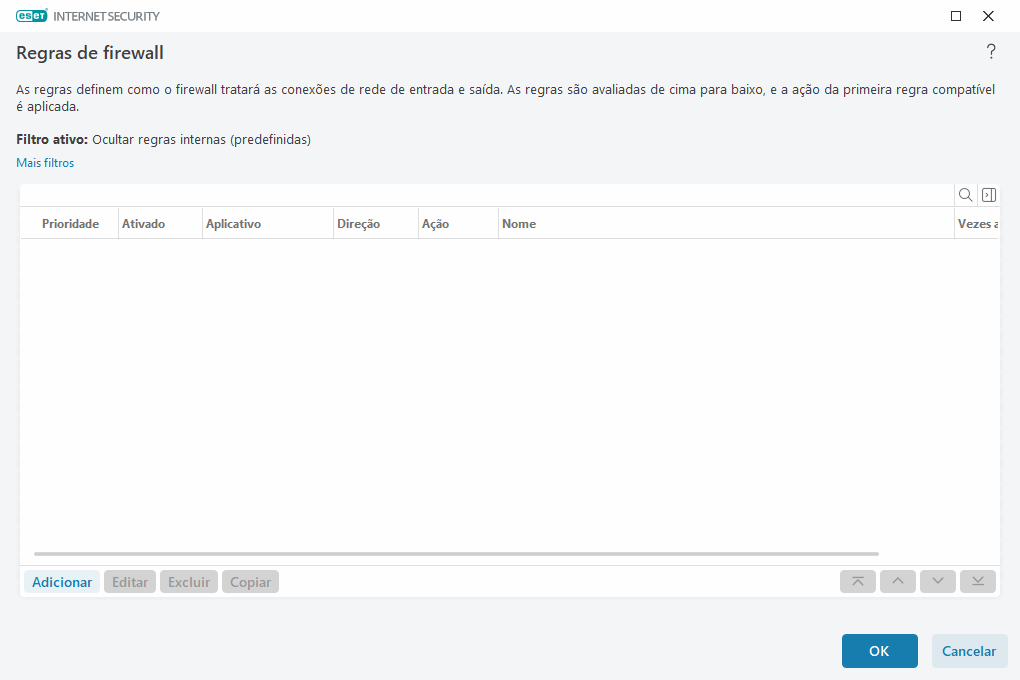The image size is (1020, 680).
Task: Dismiss the dialog with Cancelar
Action: click(x=969, y=650)
